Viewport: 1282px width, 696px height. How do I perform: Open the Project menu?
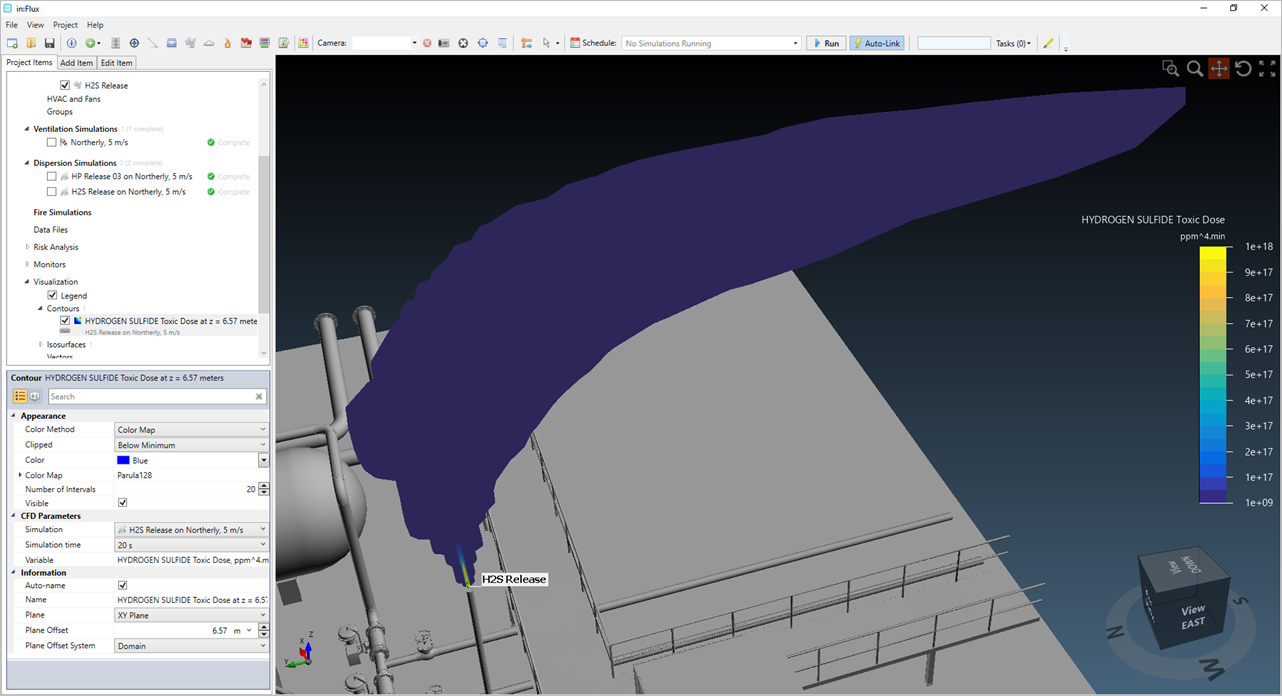click(65, 25)
